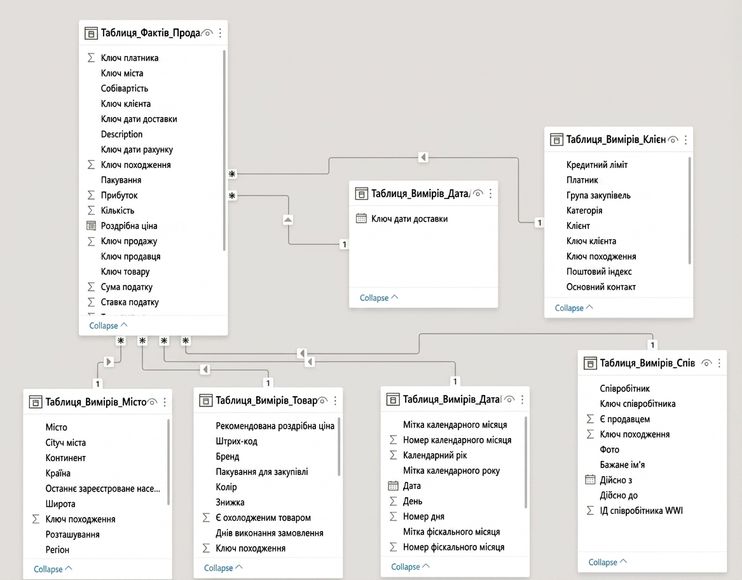Click calendar icon beside Ключ дати доставки in date table

coord(361,219)
